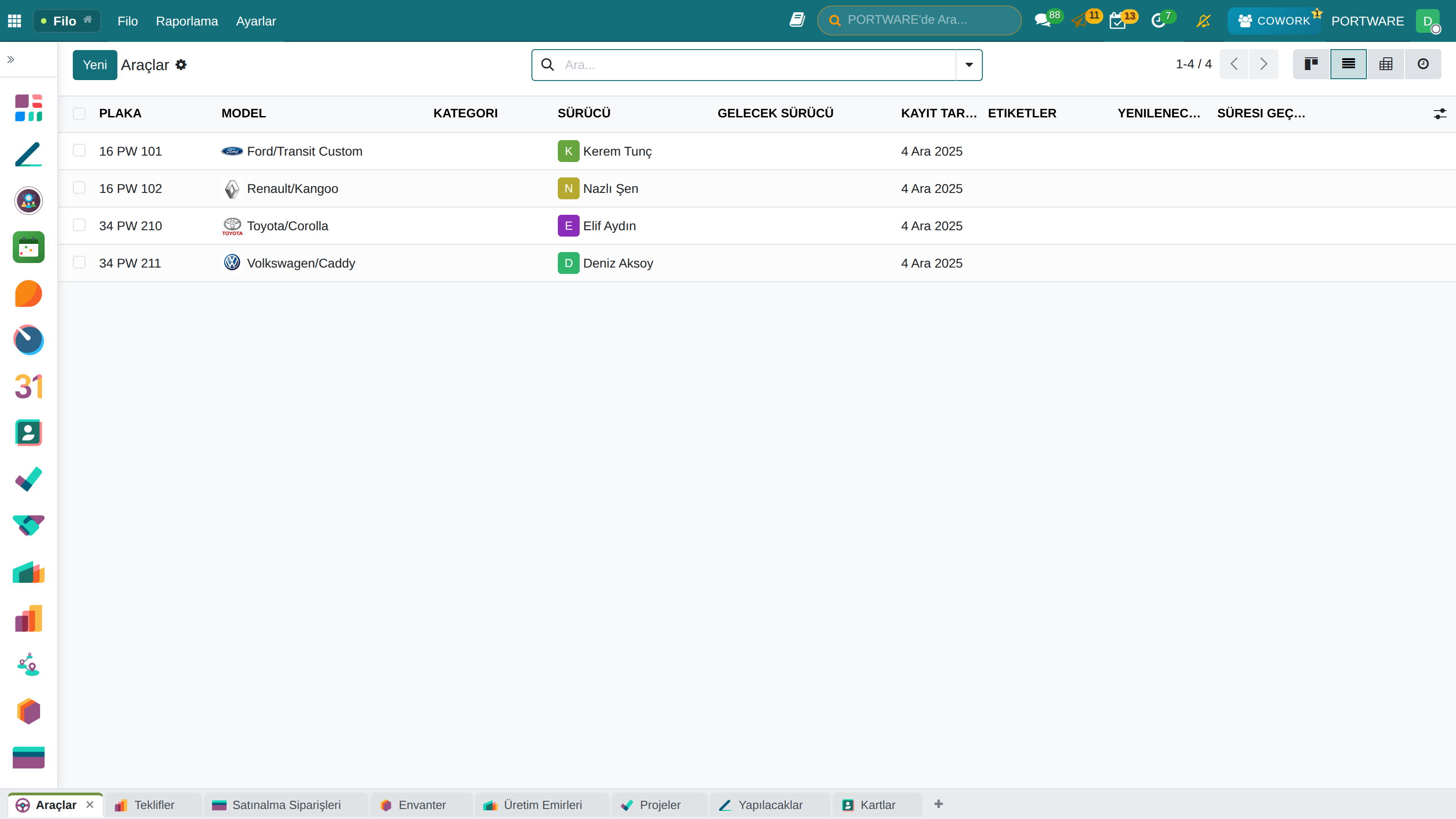
Task: Open the timesheet gauge app in sidebar
Action: pyautogui.click(x=28, y=340)
